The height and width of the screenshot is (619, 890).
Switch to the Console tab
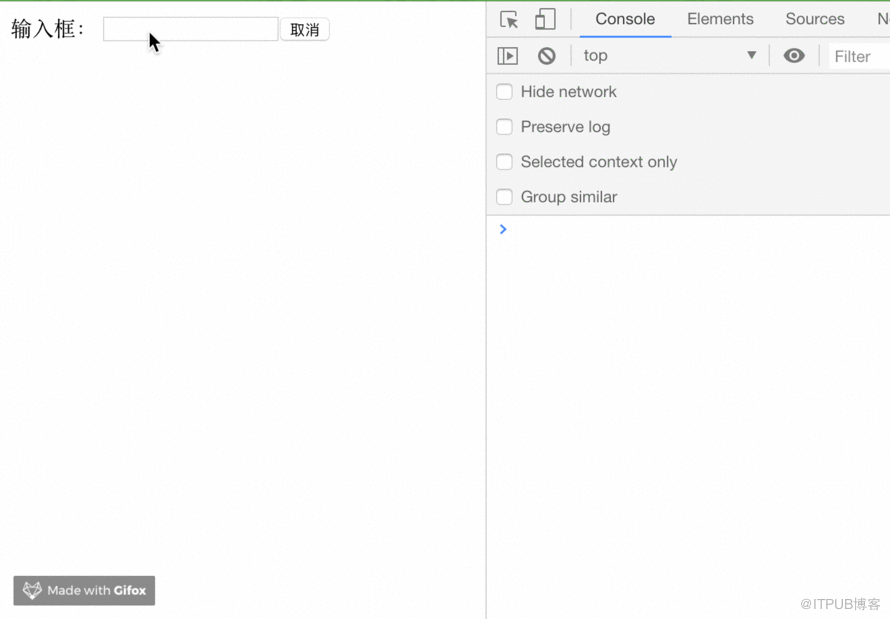[625, 19]
